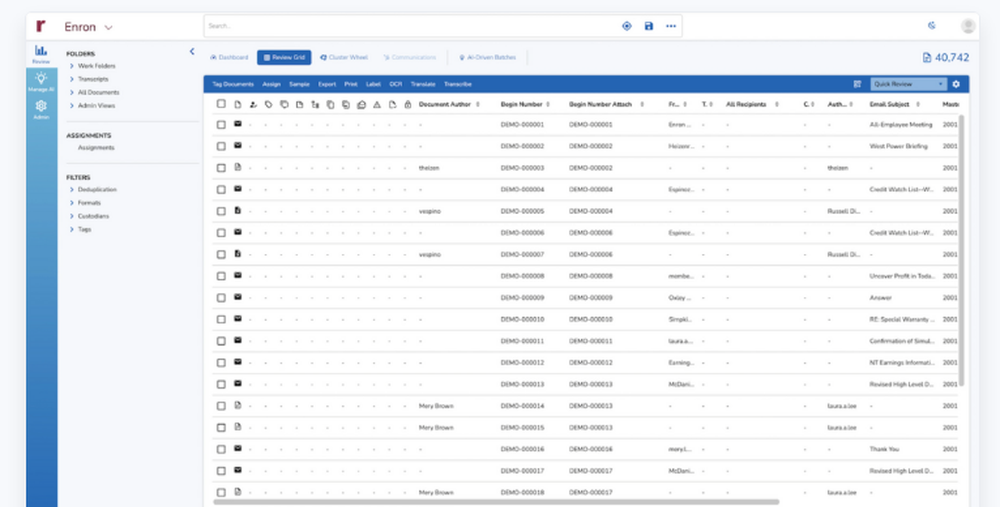This screenshot has width=1000, height=507.
Task: Click the warning triangle column header icon
Action: 377,105
